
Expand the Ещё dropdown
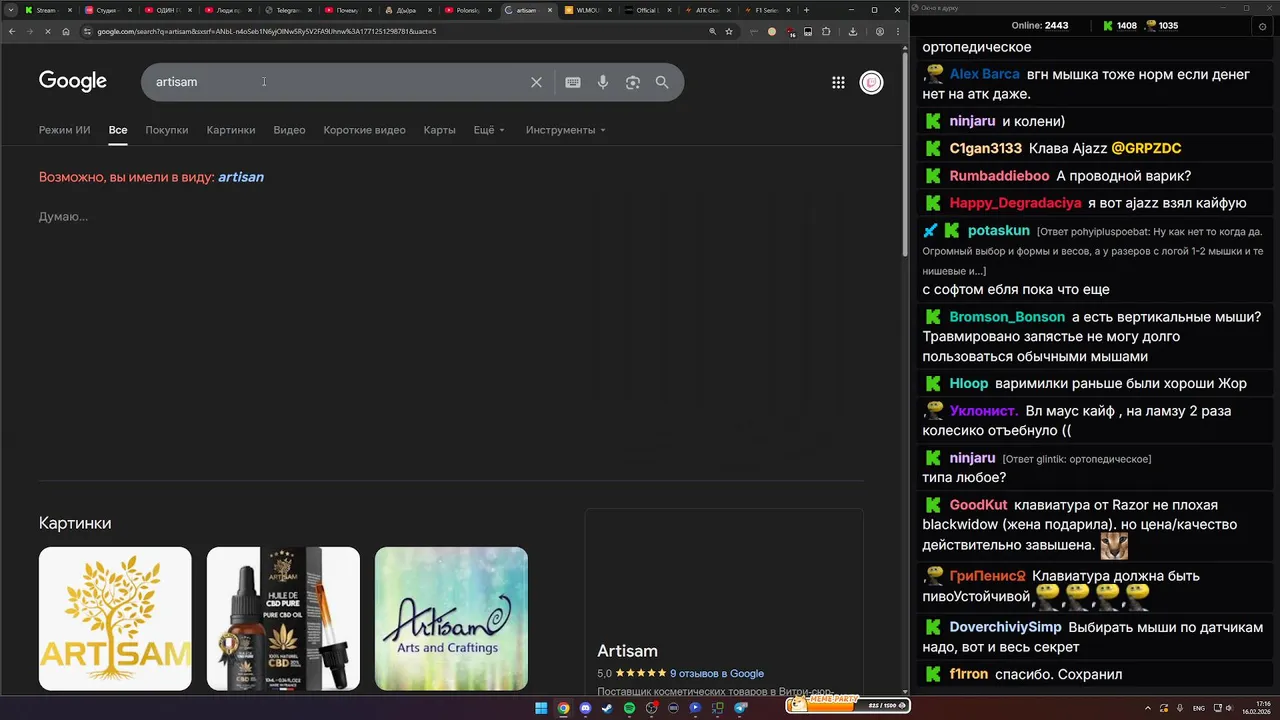pyautogui.click(x=489, y=130)
